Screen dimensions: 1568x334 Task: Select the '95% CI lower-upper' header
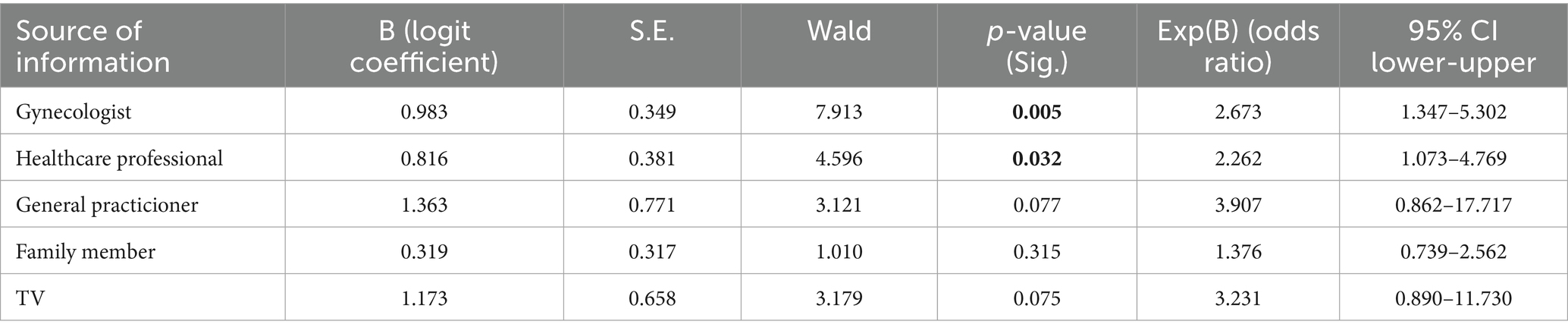click(x=1453, y=46)
